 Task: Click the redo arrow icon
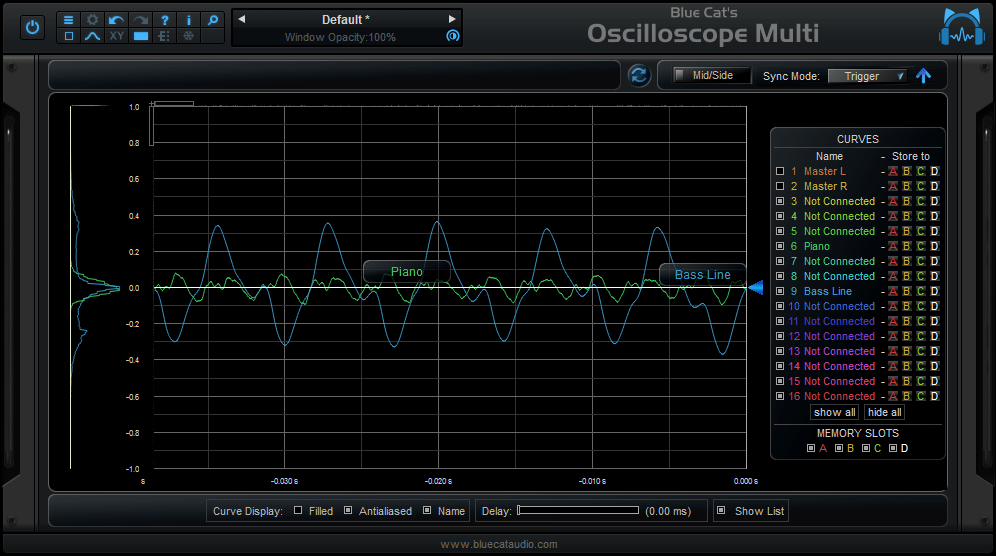(140, 20)
